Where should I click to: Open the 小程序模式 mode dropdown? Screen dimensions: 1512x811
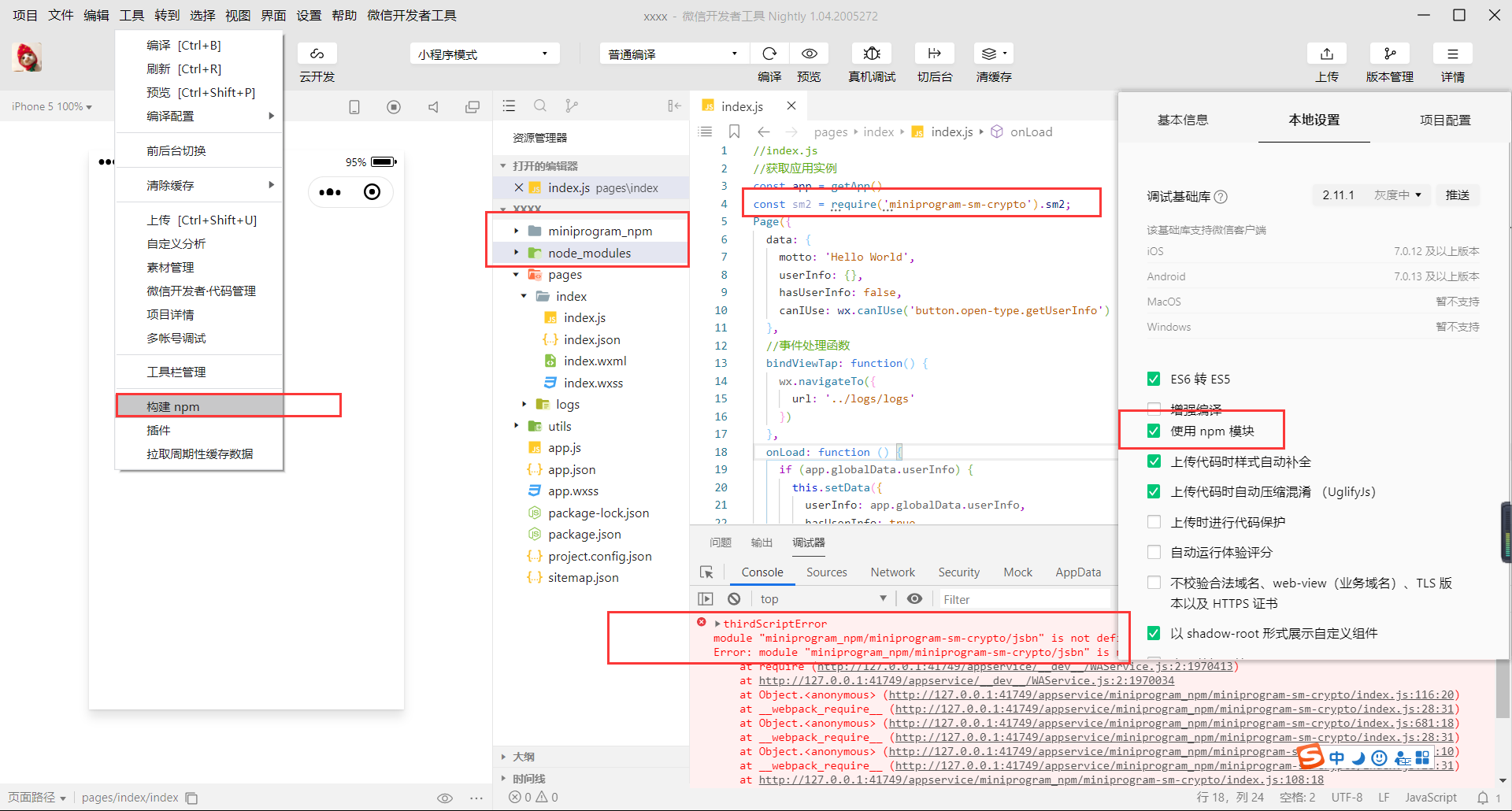[484, 54]
